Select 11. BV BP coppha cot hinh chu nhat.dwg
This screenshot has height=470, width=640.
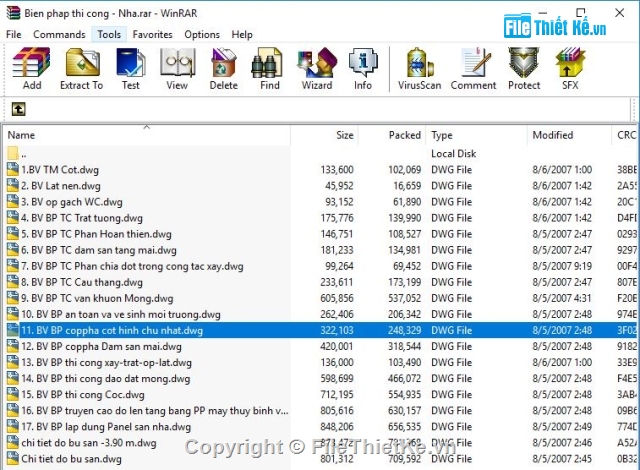(x=112, y=330)
